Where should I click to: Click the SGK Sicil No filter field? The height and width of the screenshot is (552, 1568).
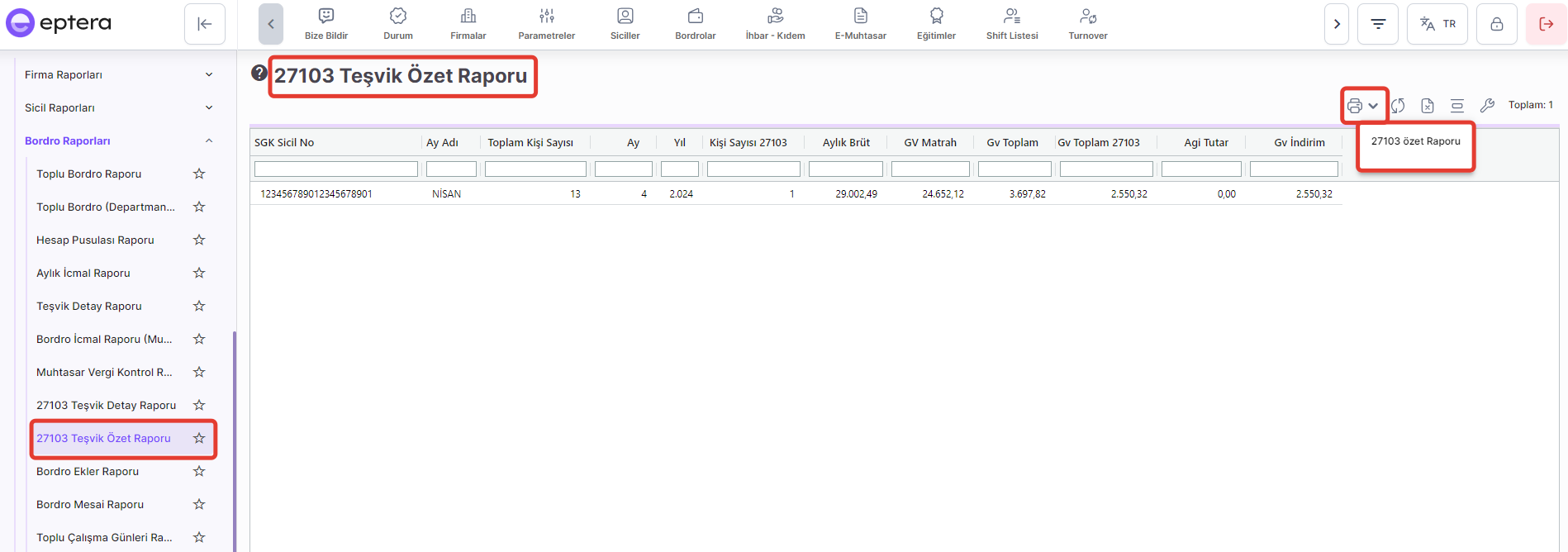tap(336, 169)
